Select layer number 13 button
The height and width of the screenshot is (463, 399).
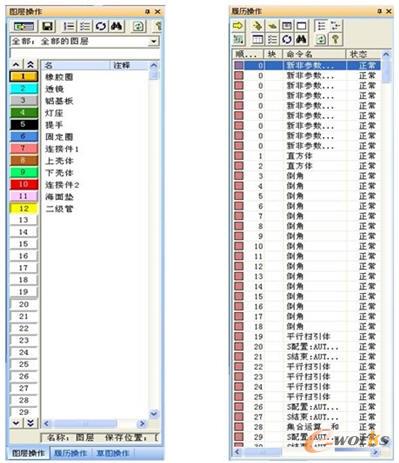pos(23,220)
